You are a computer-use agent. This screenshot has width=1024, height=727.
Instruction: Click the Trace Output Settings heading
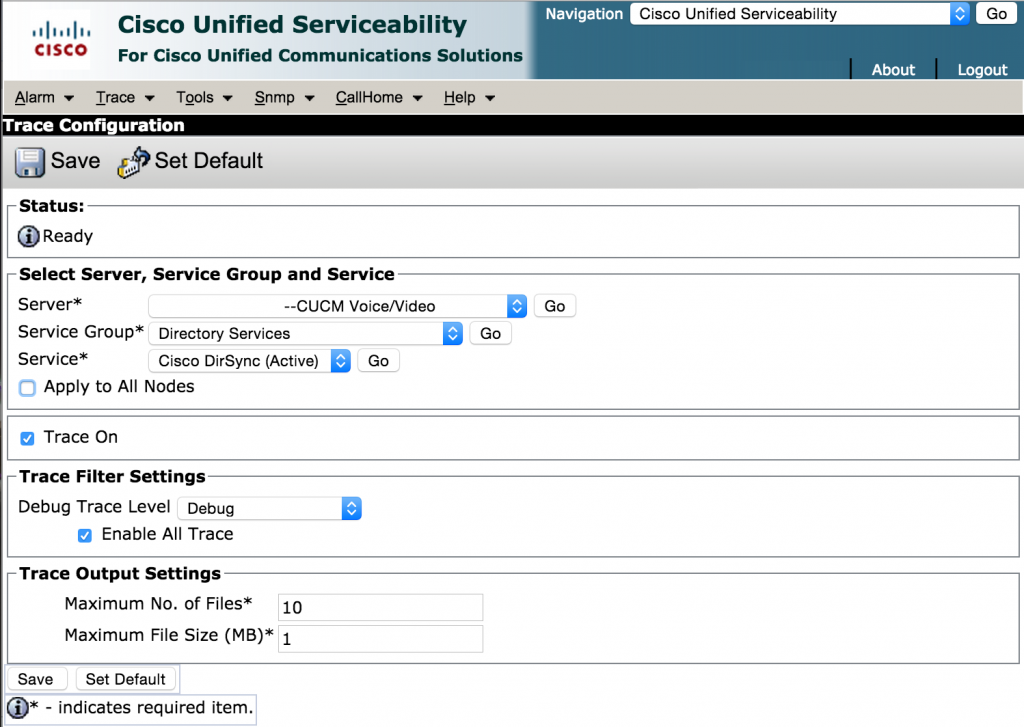coord(120,574)
